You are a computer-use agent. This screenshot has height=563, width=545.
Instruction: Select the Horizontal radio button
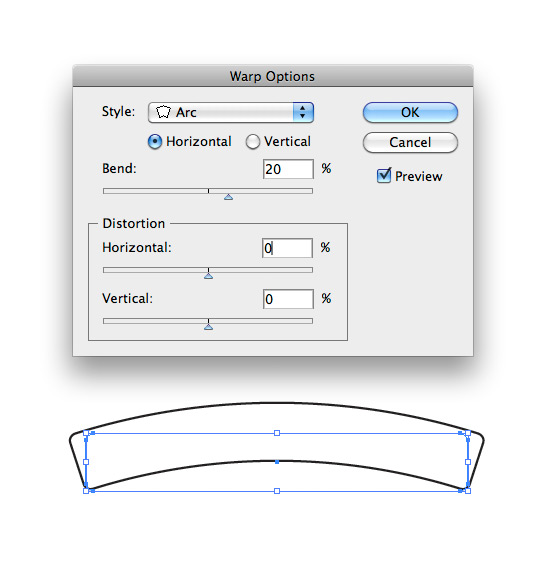155,141
